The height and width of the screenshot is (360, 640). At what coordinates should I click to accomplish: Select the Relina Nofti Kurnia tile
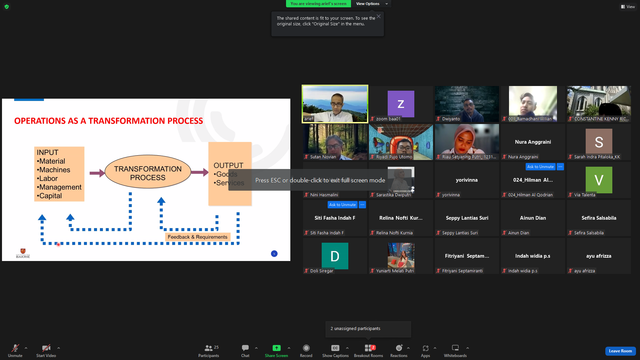point(401,218)
